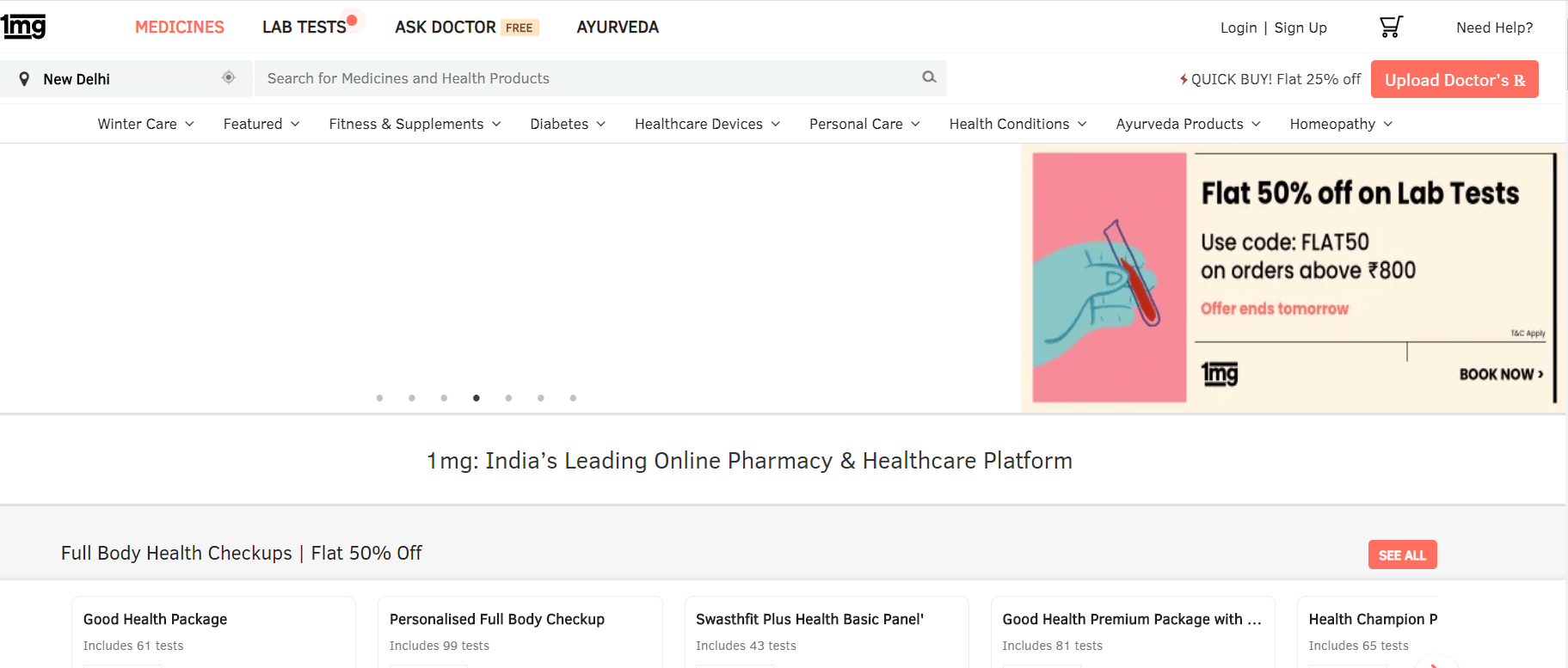Open Good Health Package card

coord(213,632)
